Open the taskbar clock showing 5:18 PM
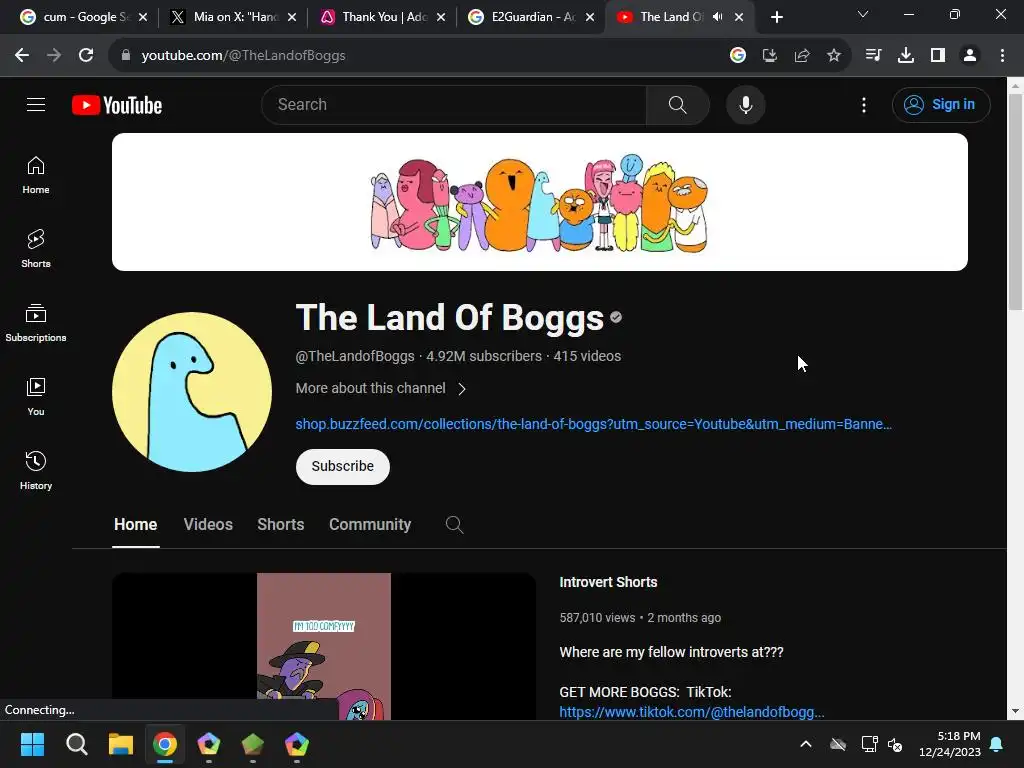Screen dimensions: 1024x768 pos(950,744)
